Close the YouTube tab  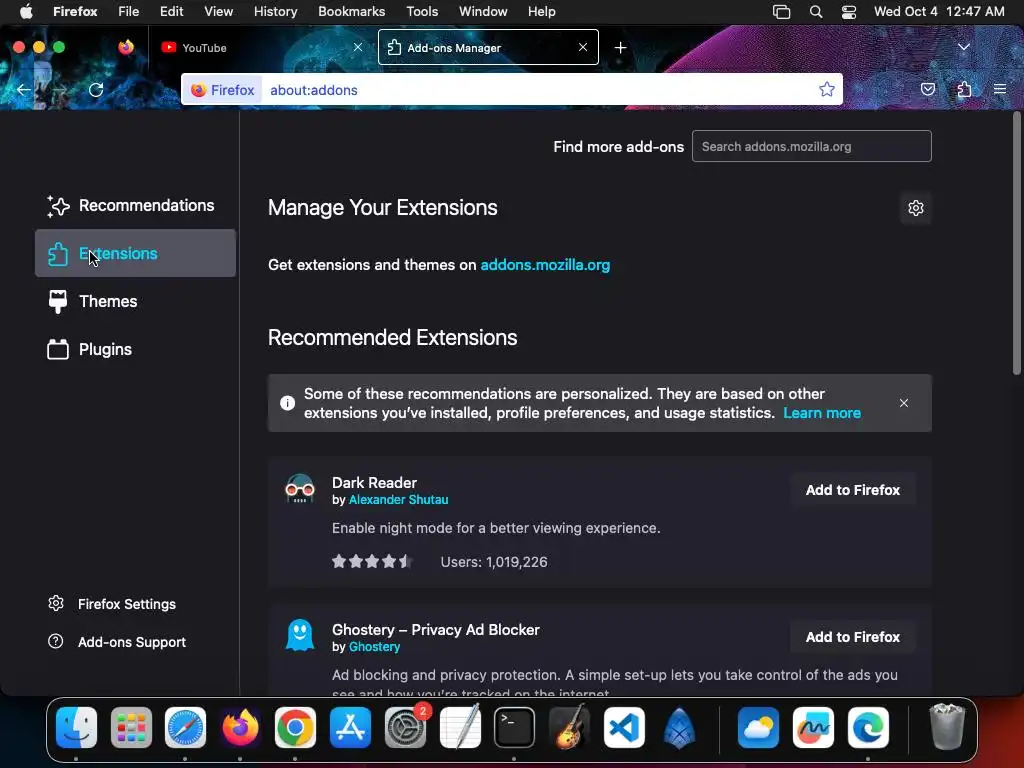point(358,47)
